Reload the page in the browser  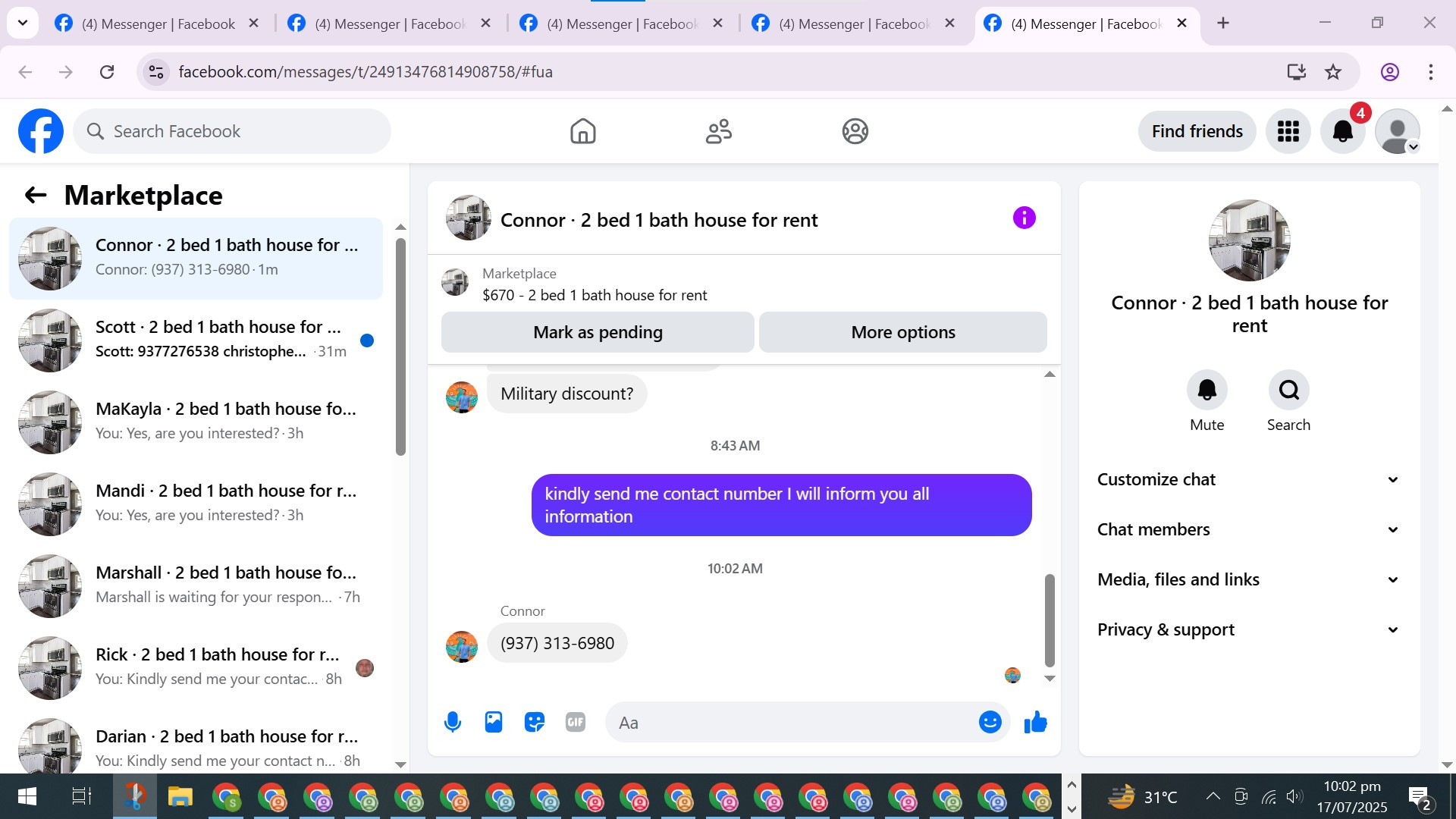tap(107, 72)
